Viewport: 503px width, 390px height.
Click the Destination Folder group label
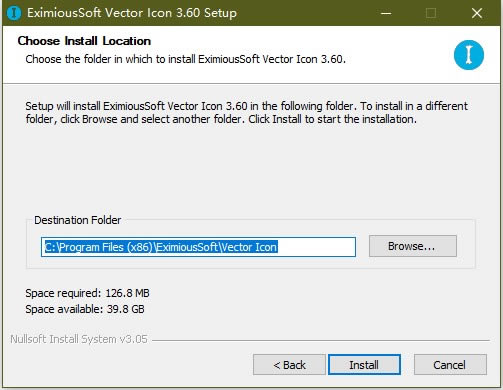(x=78, y=220)
